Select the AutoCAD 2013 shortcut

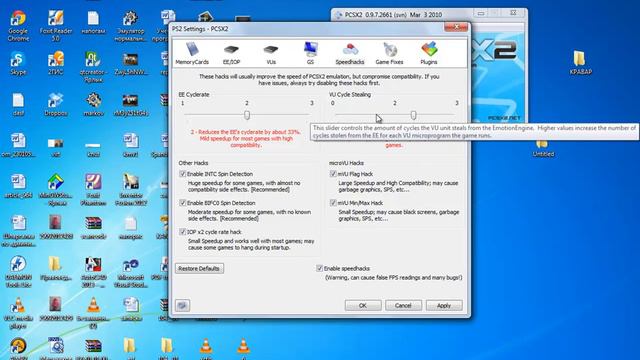tap(93, 272)
